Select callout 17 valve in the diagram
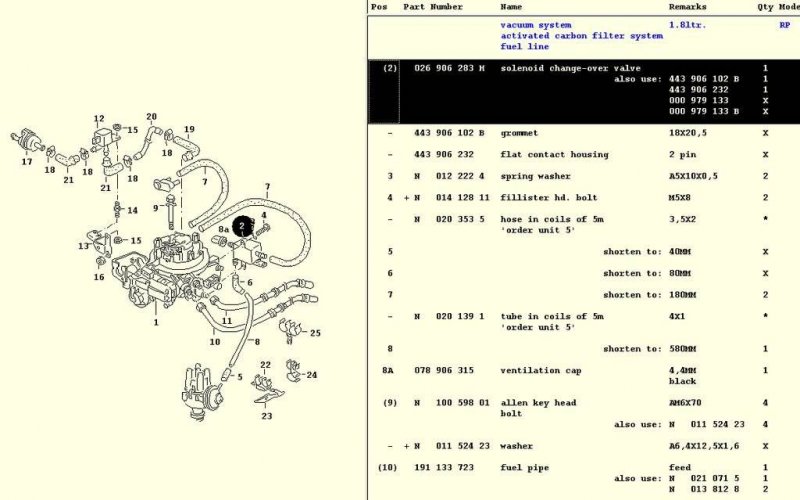The width and height of the screenshot is (800, 500). 27,161
